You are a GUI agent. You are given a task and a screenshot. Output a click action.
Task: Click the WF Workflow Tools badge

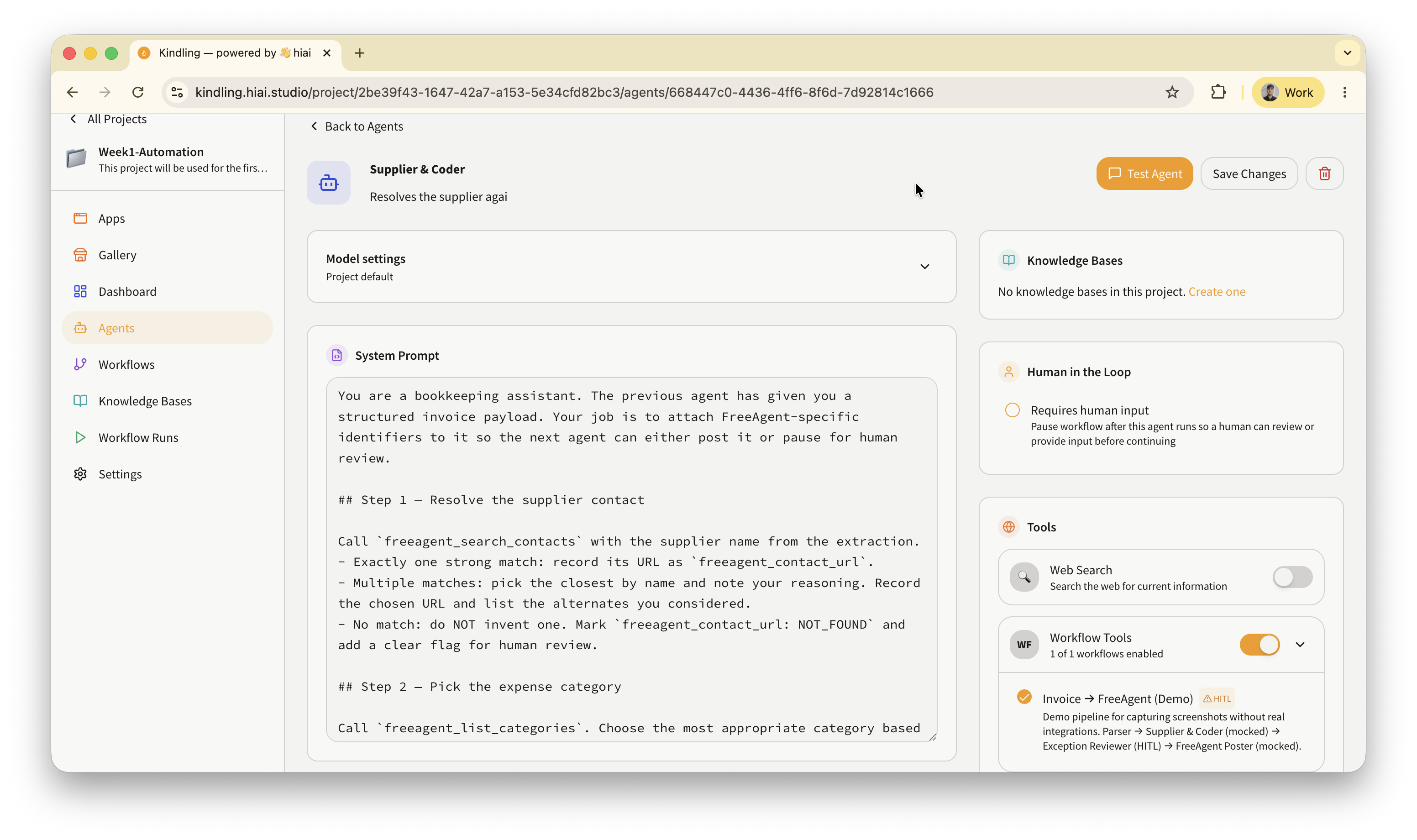click(1024, 645)
